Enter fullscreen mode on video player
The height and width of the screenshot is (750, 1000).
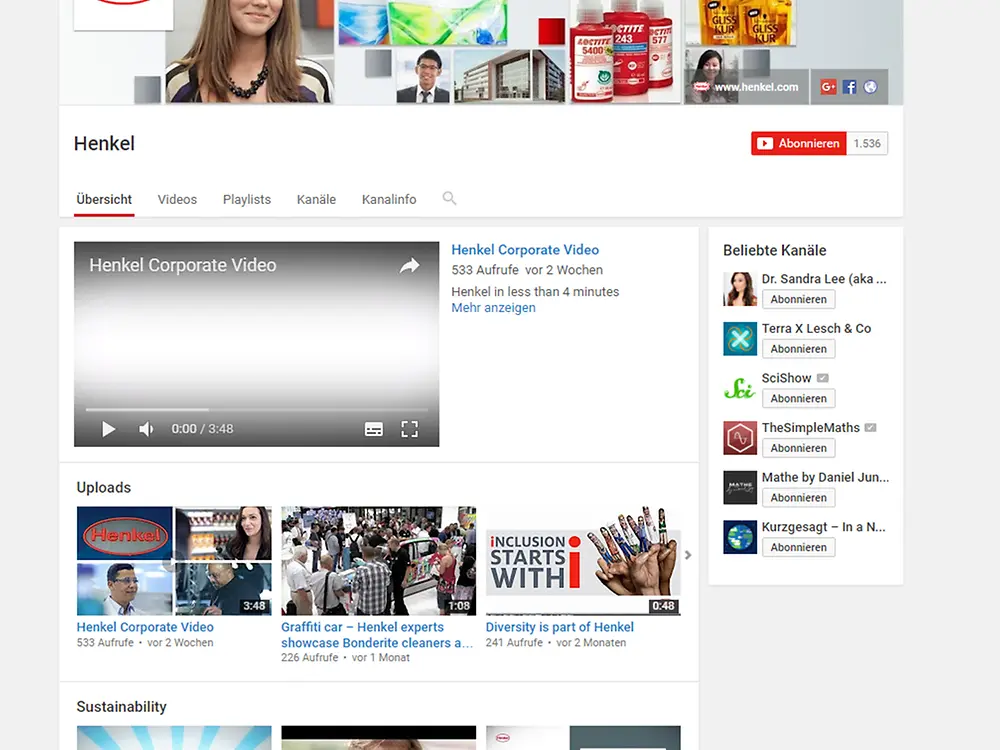pyautogui.click(x=409, y=429)
